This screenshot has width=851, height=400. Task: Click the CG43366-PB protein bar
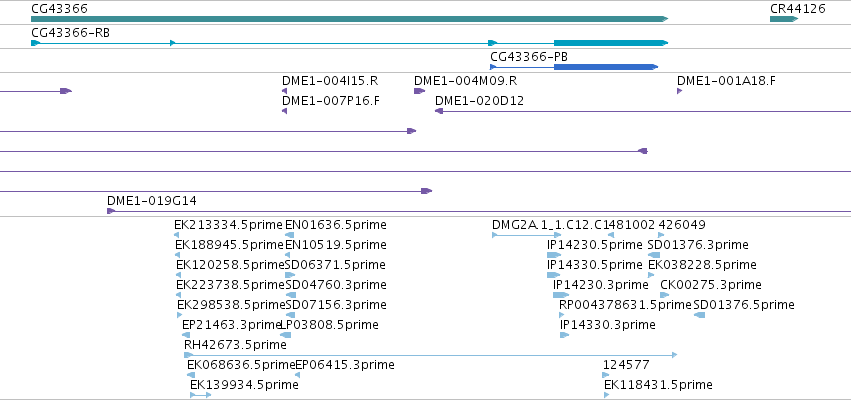coord(606,67)
